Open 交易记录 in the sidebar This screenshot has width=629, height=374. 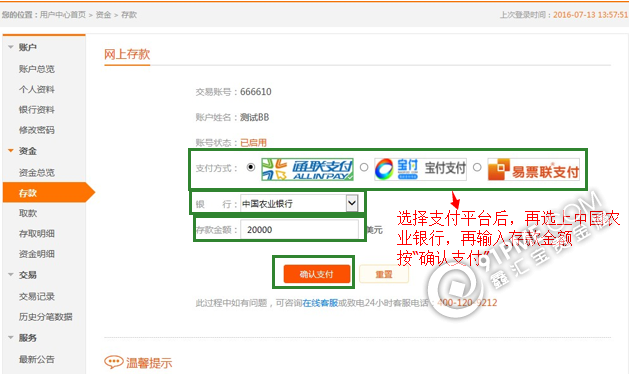pyautogui.click(x=37, y=297)
